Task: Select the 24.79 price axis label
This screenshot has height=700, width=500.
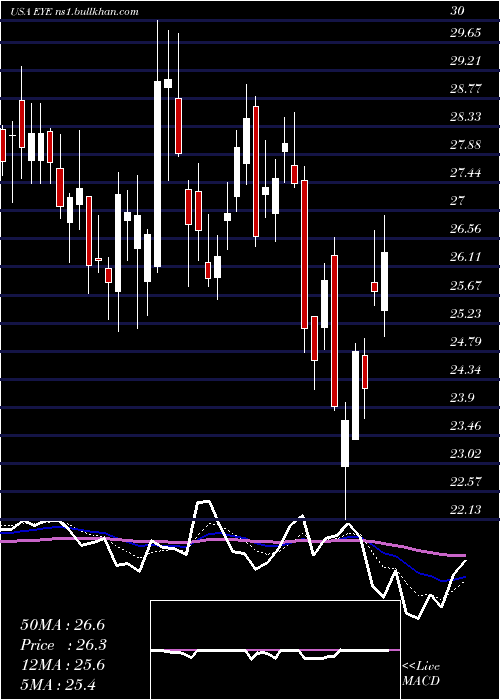Action: click(466, 342)
